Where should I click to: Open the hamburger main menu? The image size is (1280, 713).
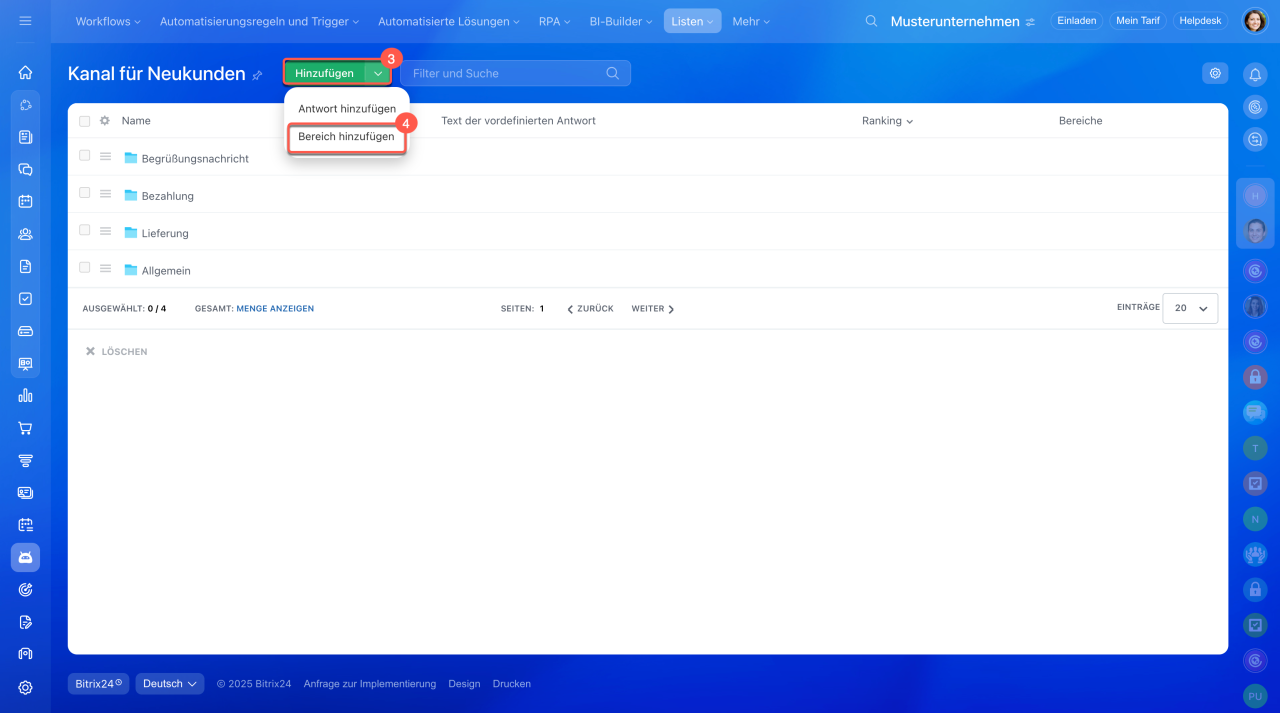pos(25,21)
